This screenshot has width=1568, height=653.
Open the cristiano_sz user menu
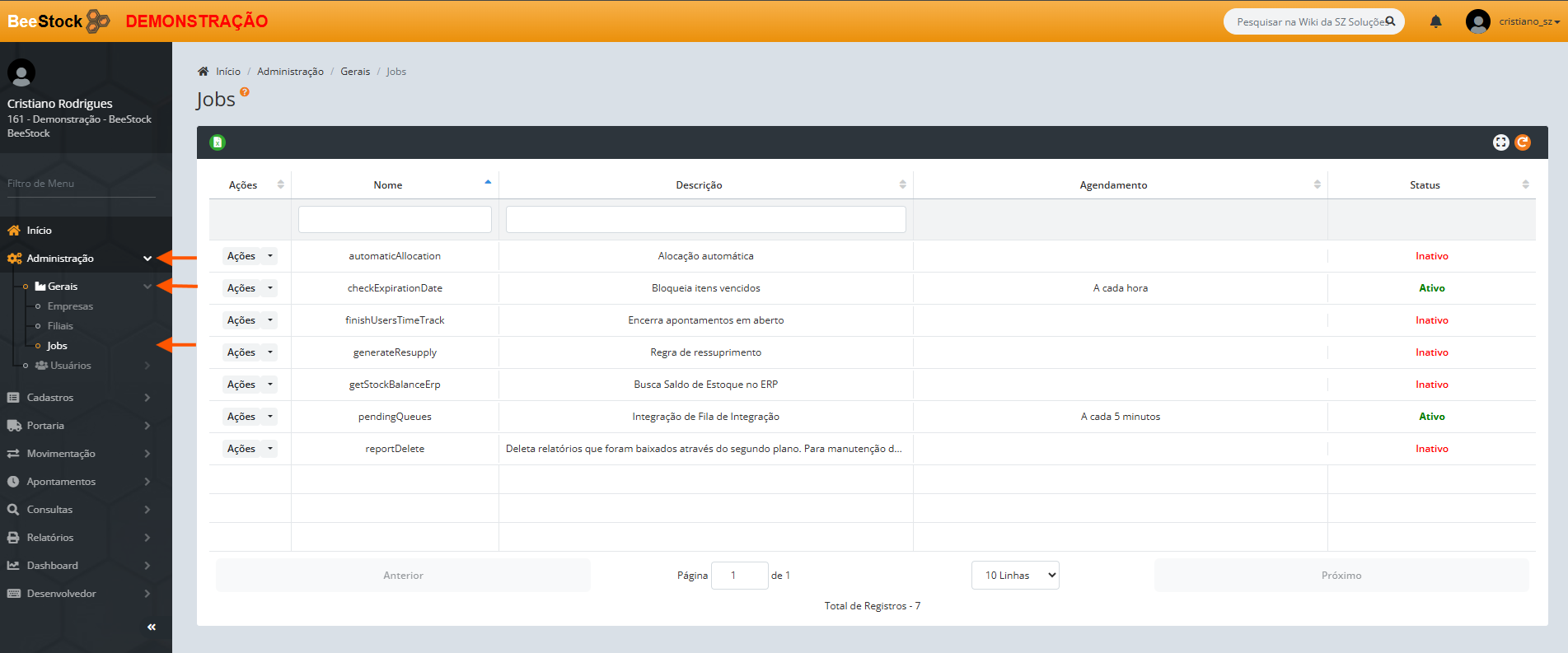tap(1528, 21)
